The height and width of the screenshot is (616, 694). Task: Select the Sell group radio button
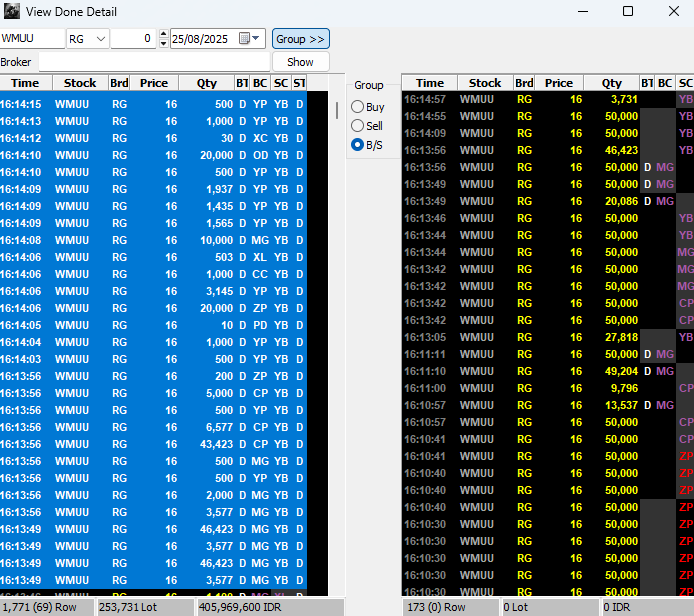[357, 126]
